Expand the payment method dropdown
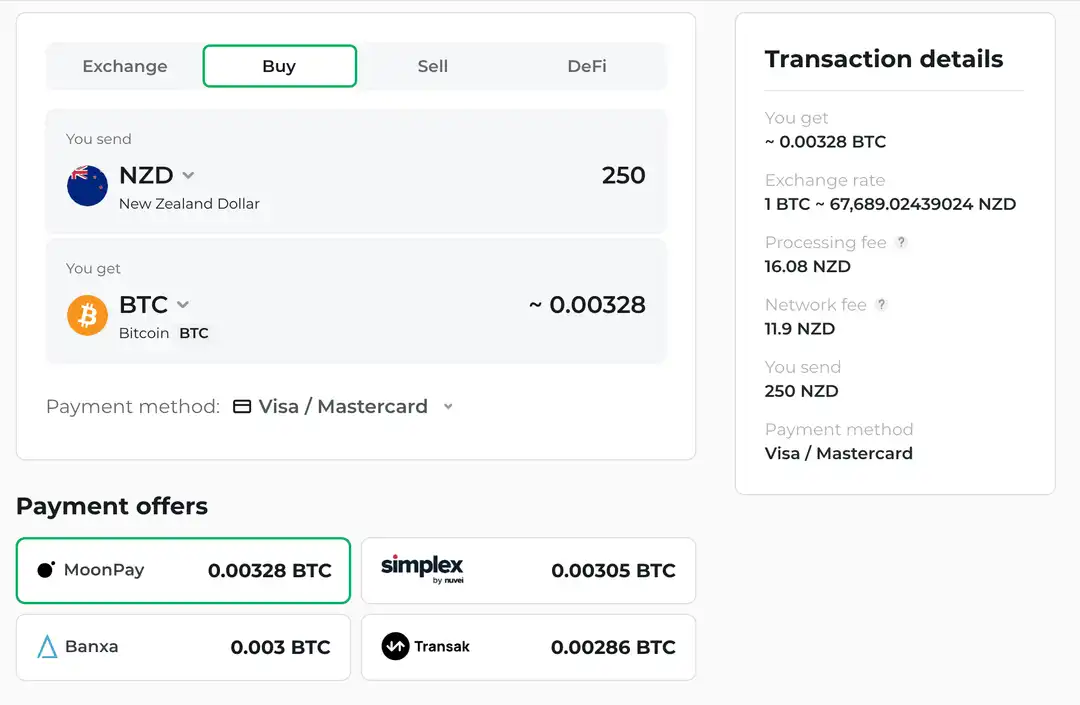Viewport: 1080px width, 705px height. [447, 406]
